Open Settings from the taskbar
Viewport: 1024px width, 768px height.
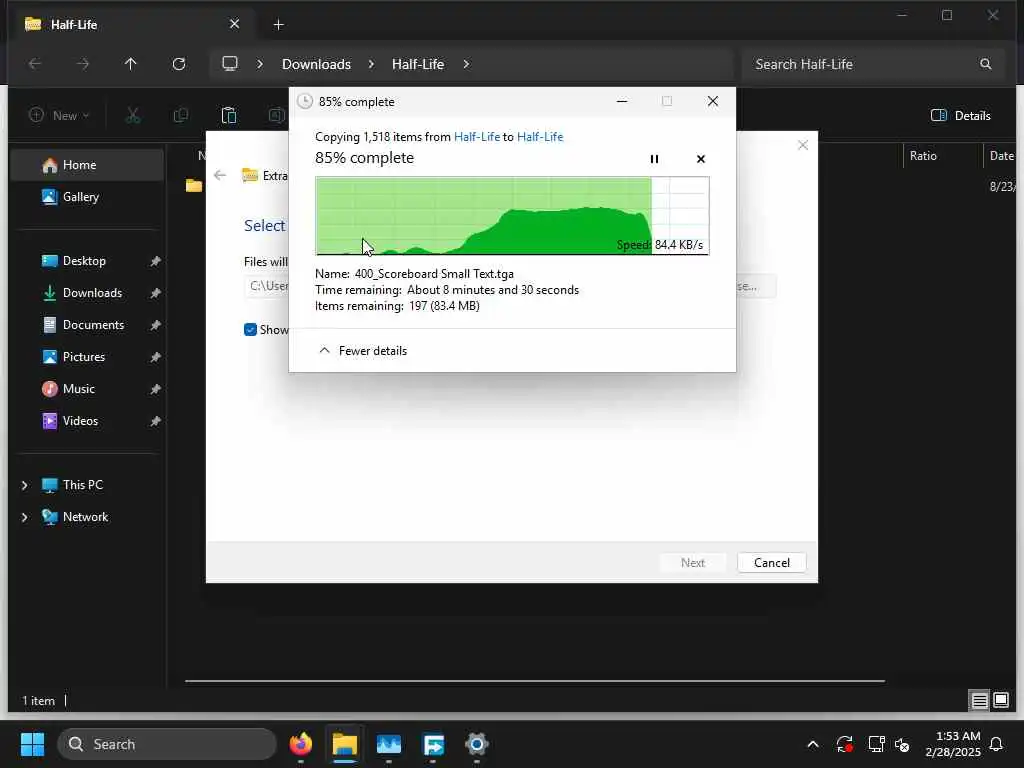pos(477,744)
